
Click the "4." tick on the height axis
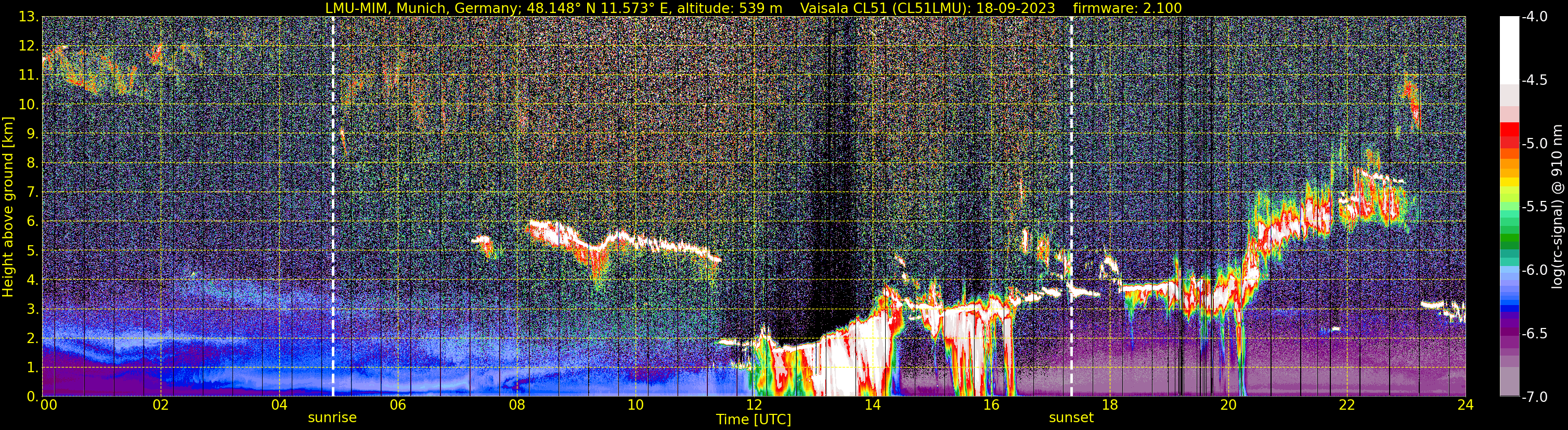tap(33, 280)
